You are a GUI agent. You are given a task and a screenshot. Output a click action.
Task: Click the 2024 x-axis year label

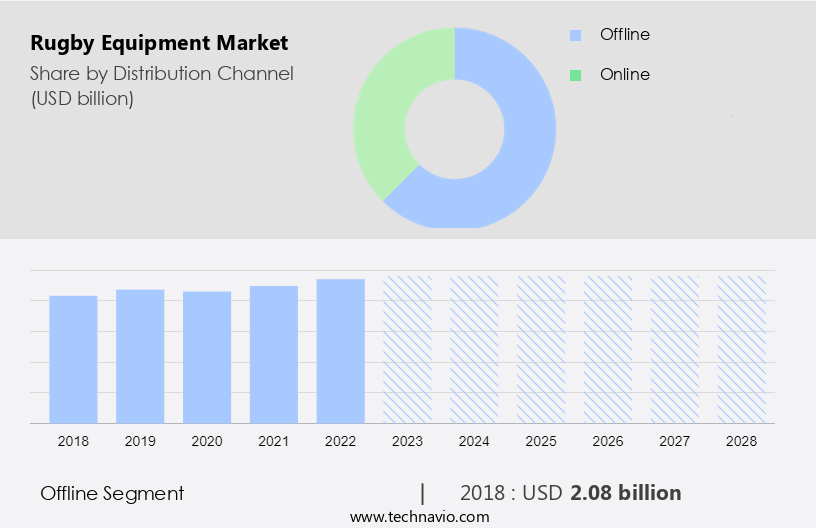tap(474, 441)
